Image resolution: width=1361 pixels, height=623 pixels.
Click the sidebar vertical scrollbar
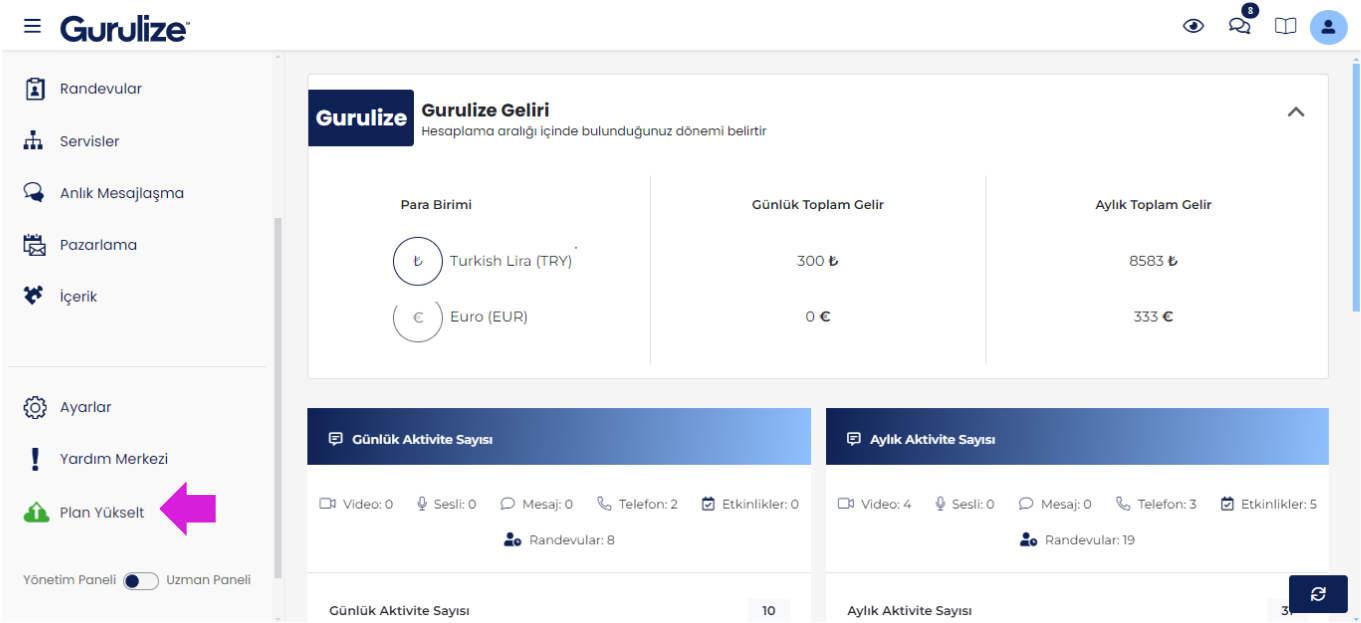tap(278, 398)
